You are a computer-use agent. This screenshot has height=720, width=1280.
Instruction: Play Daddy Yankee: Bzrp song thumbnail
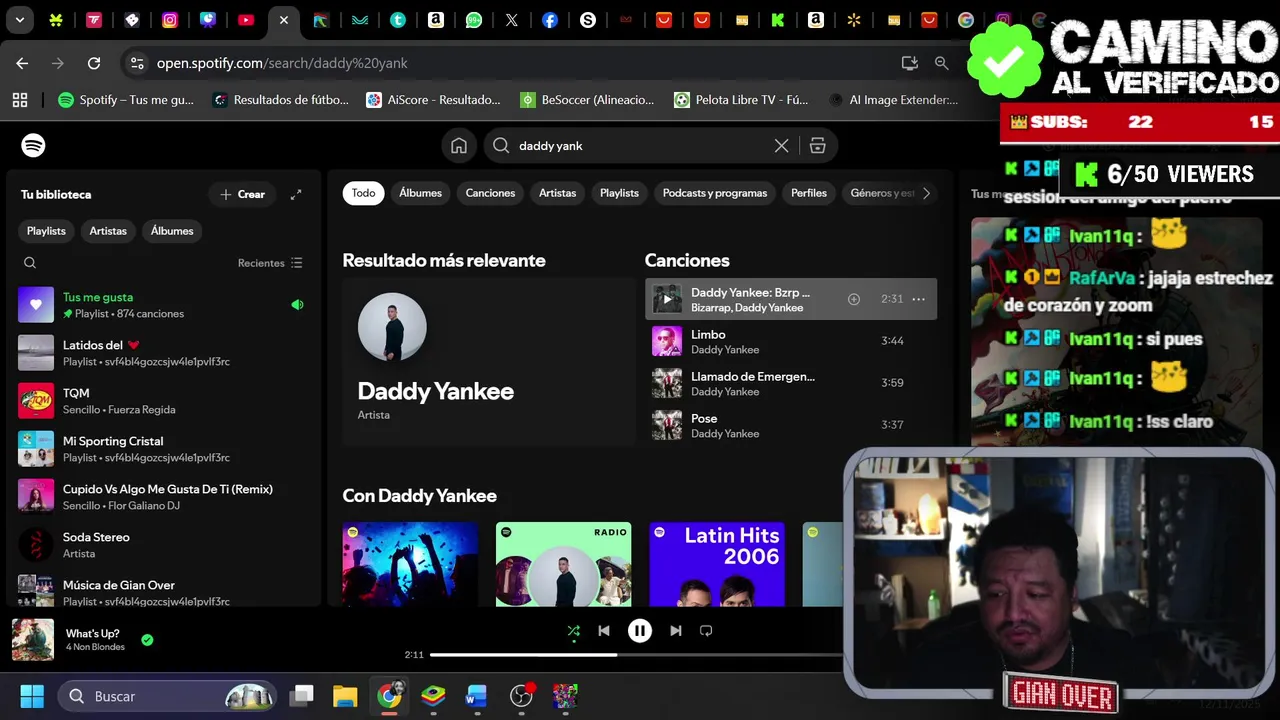point(667,299)
